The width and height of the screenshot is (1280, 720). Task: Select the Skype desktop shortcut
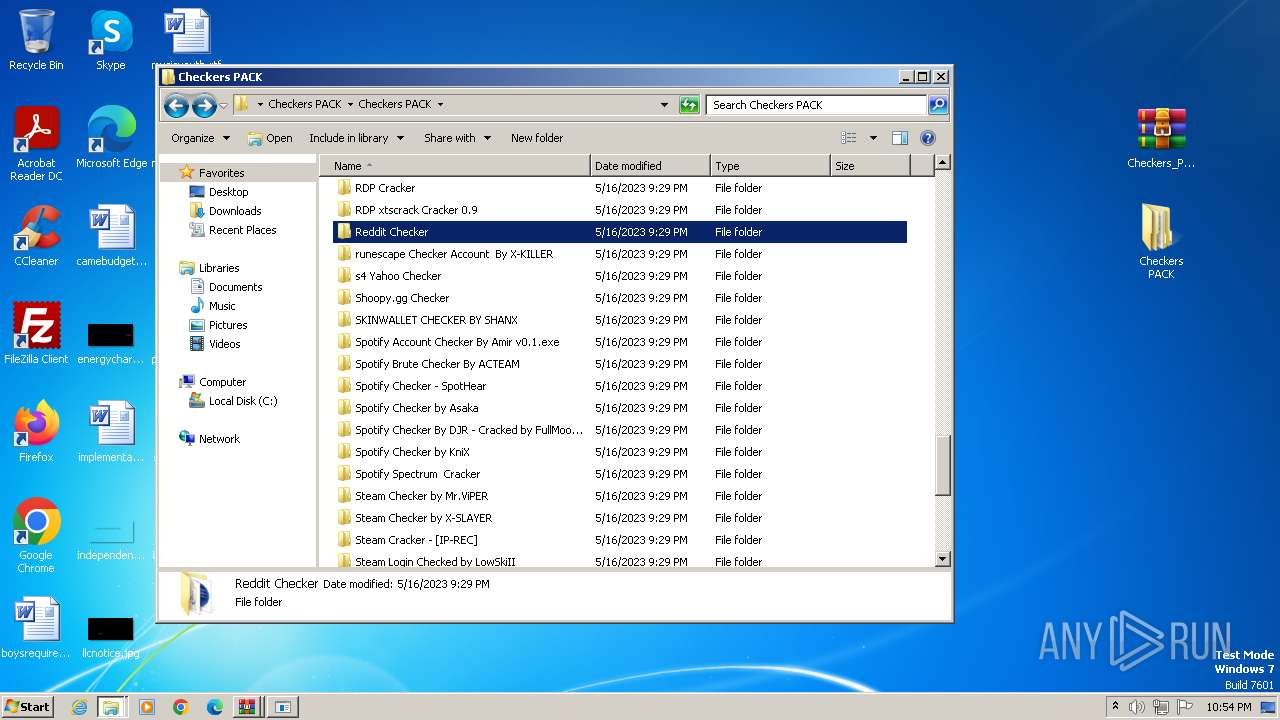pos(111,40)
